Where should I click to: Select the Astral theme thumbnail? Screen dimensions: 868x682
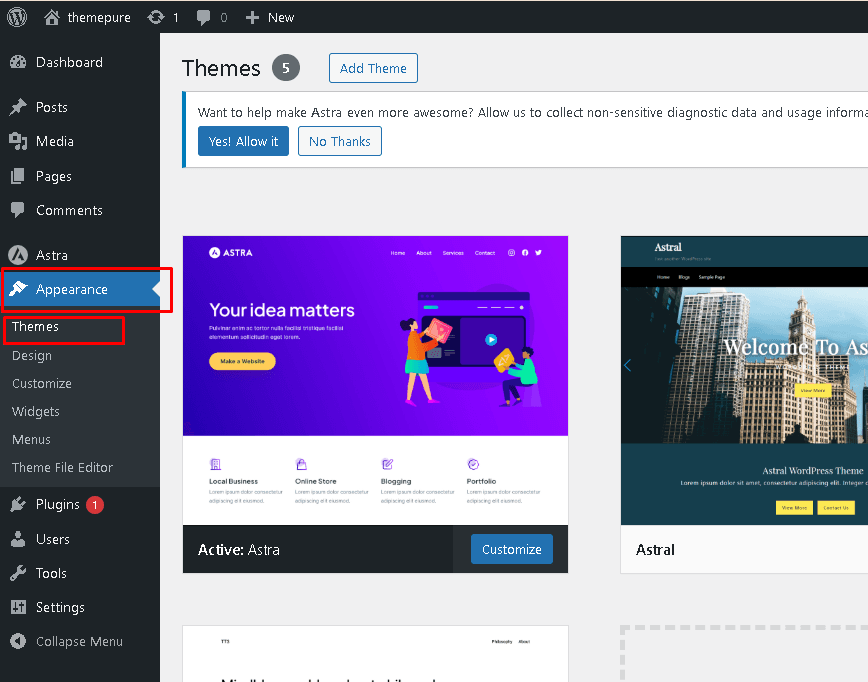(744, 380)
